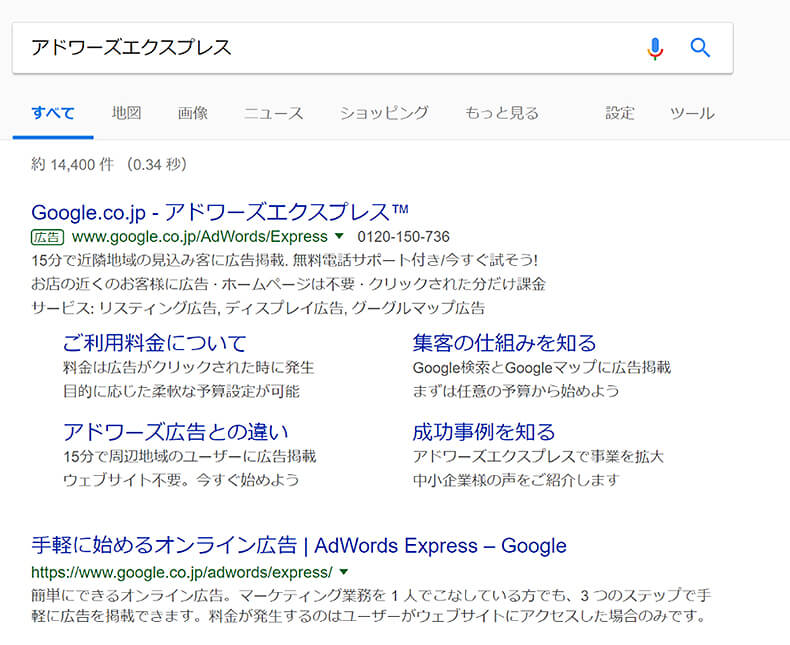Screen dimensions: 790x645
Task: Open the ツール options
Action: (692, 113)
